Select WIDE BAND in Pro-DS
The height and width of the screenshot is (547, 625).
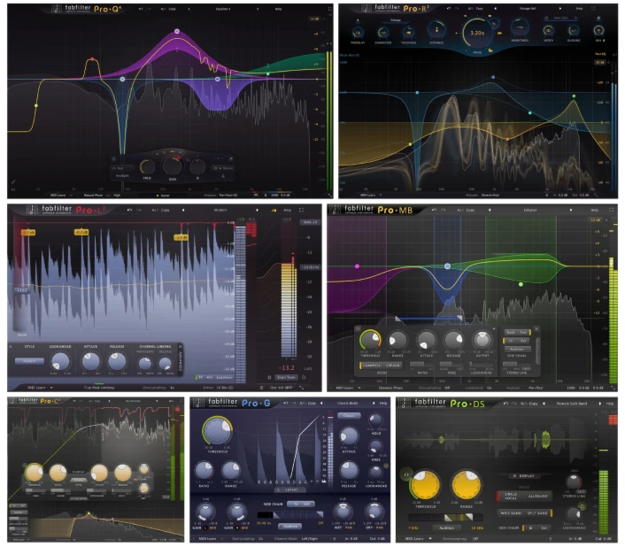tap(511, 513)
